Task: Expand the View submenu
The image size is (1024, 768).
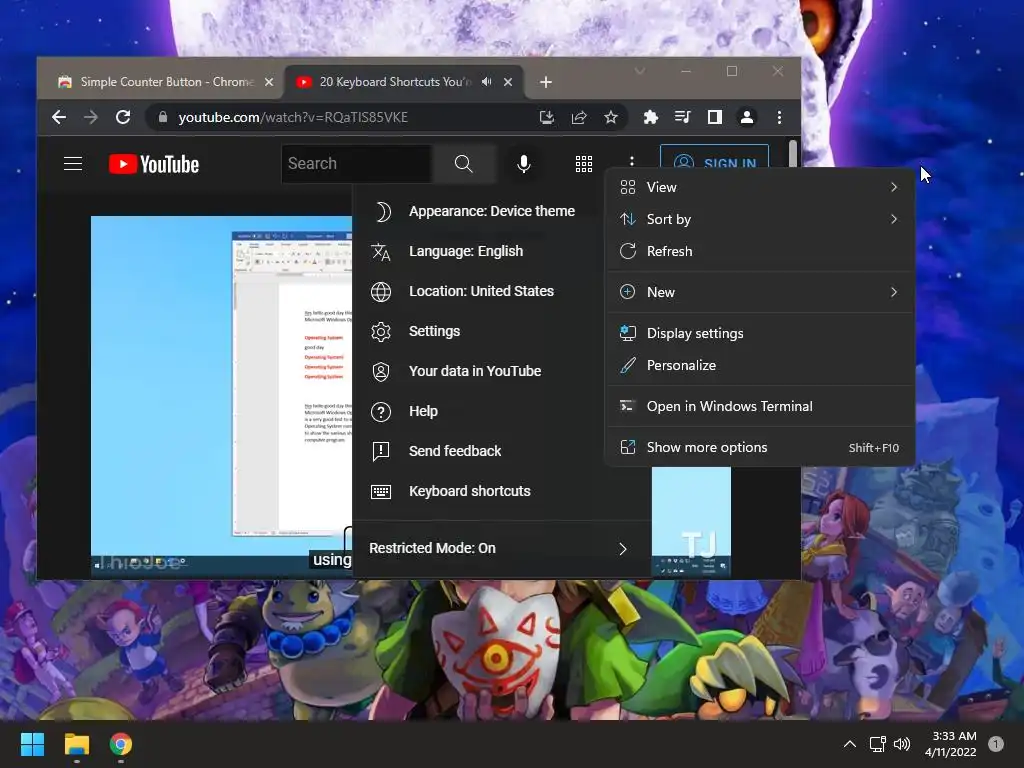Action: pos(760,187)
